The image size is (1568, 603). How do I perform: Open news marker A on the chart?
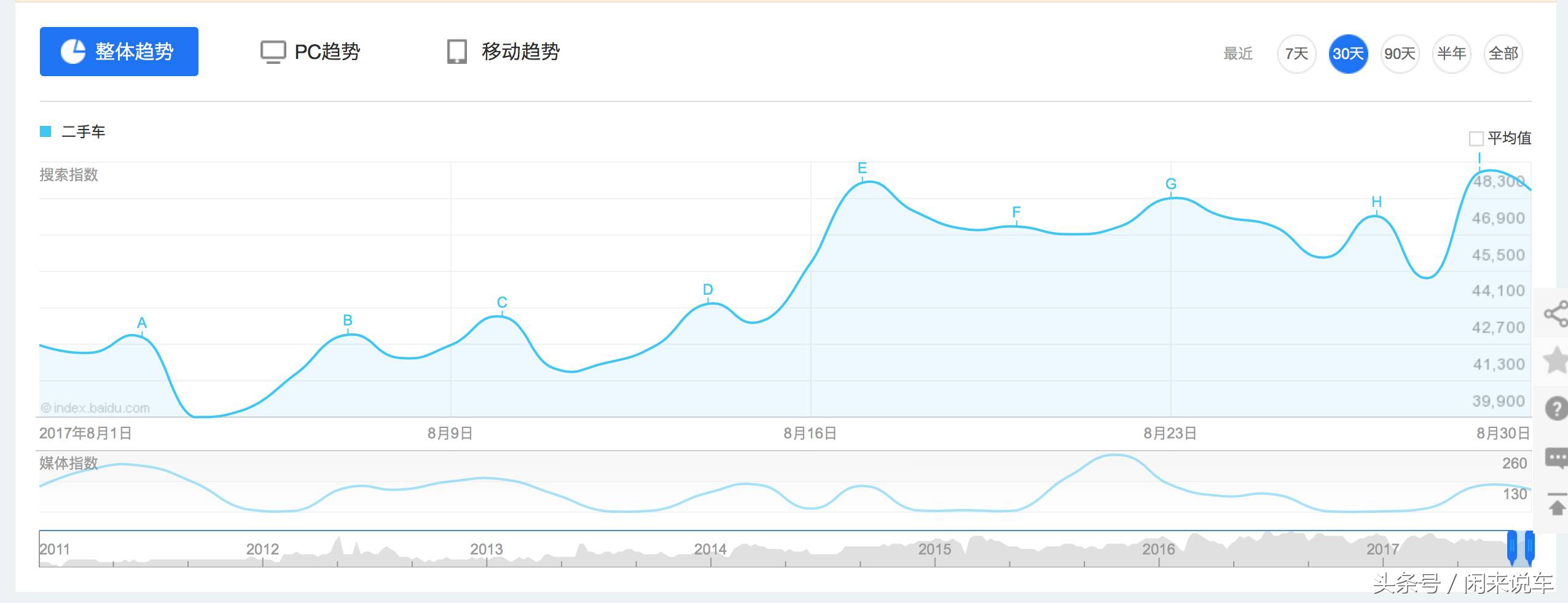point(142,323)
